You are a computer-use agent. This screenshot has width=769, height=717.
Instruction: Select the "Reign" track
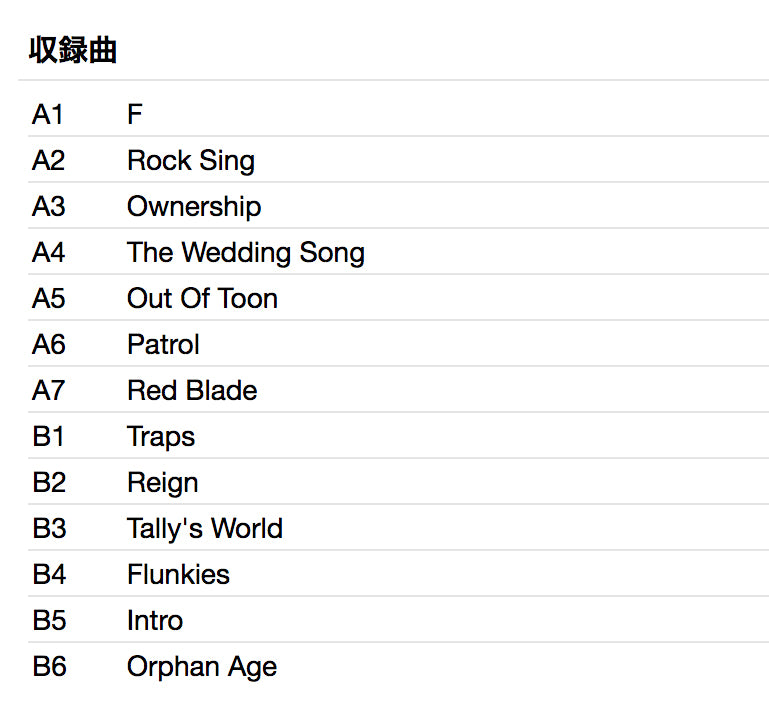[162, 483]
